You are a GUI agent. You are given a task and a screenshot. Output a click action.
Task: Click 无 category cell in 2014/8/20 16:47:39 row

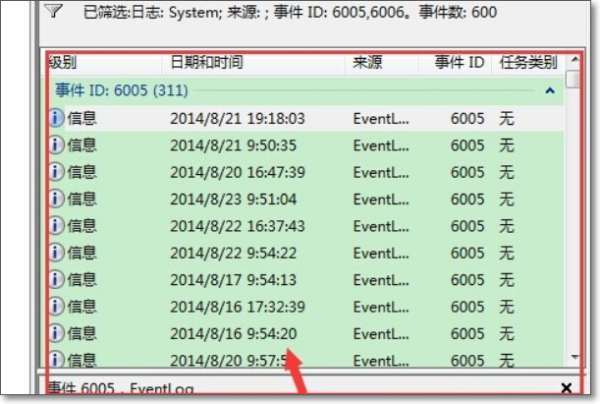pyautogui.click(x=506, y=172)
